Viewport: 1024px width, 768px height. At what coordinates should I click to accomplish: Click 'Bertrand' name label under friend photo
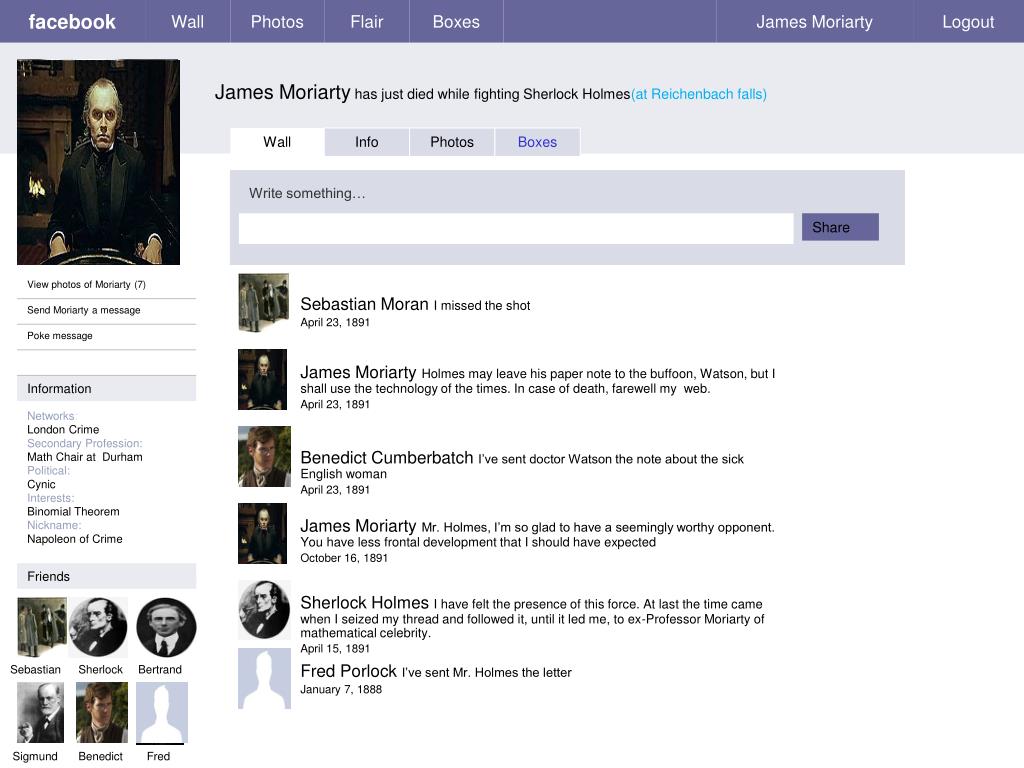point(160,669)
